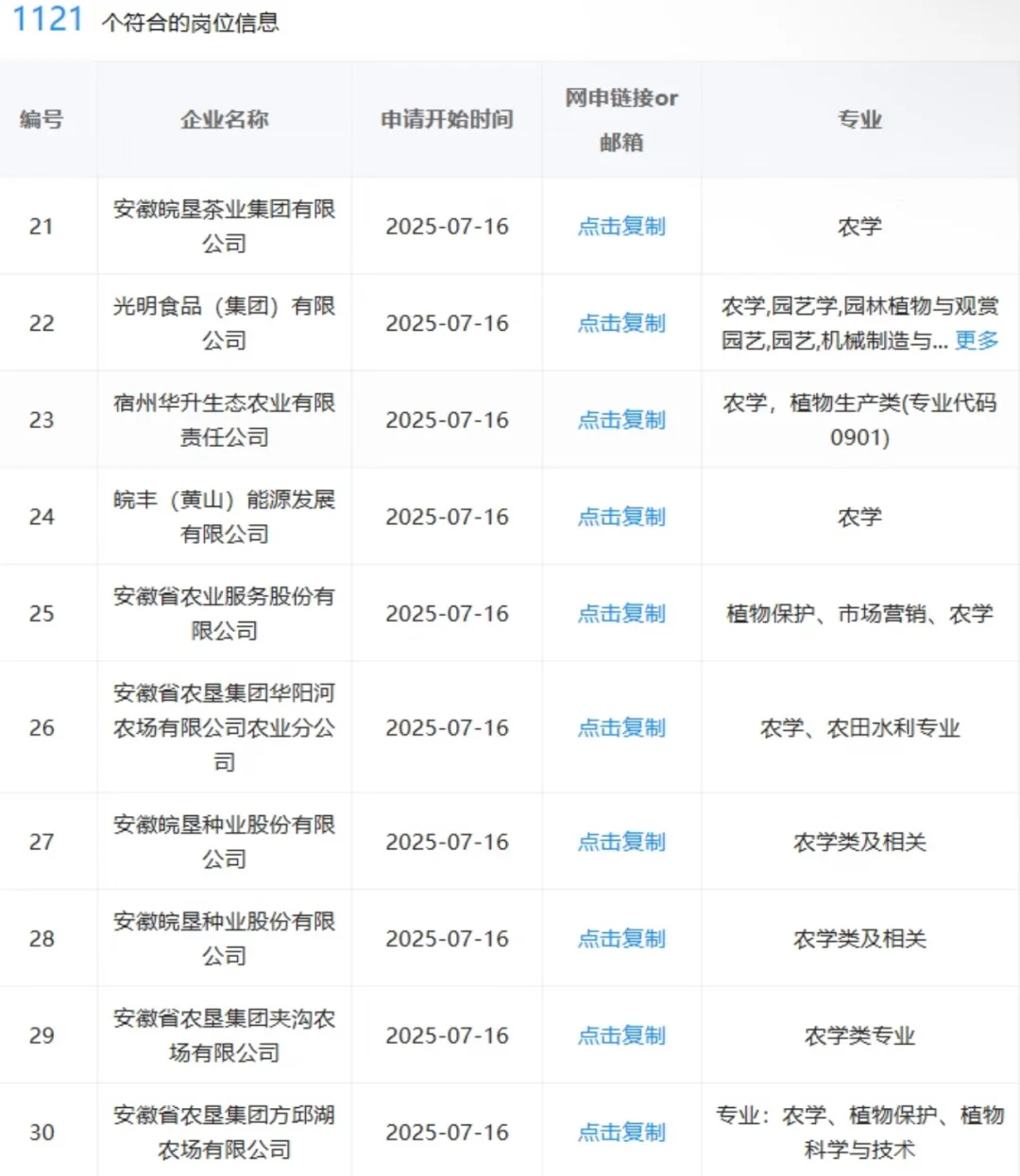Viewport: 1020px width, 1176px height.
Task: Copy application link for row 29
Action: [621, 1035]
